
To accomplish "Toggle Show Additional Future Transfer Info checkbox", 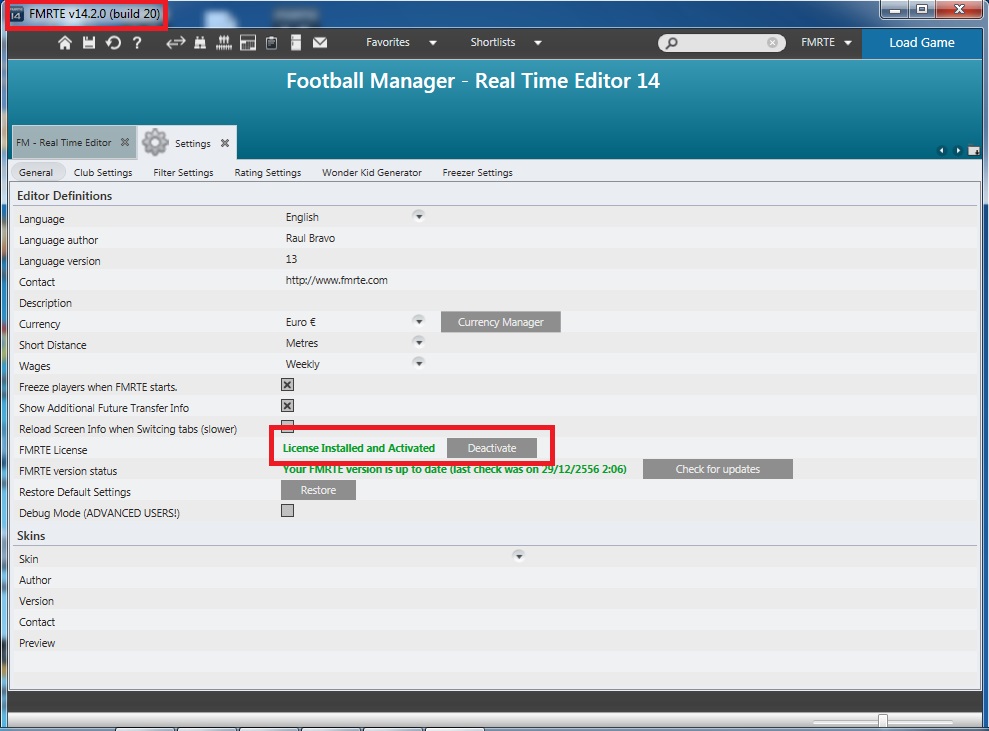I will pos(288,406).
